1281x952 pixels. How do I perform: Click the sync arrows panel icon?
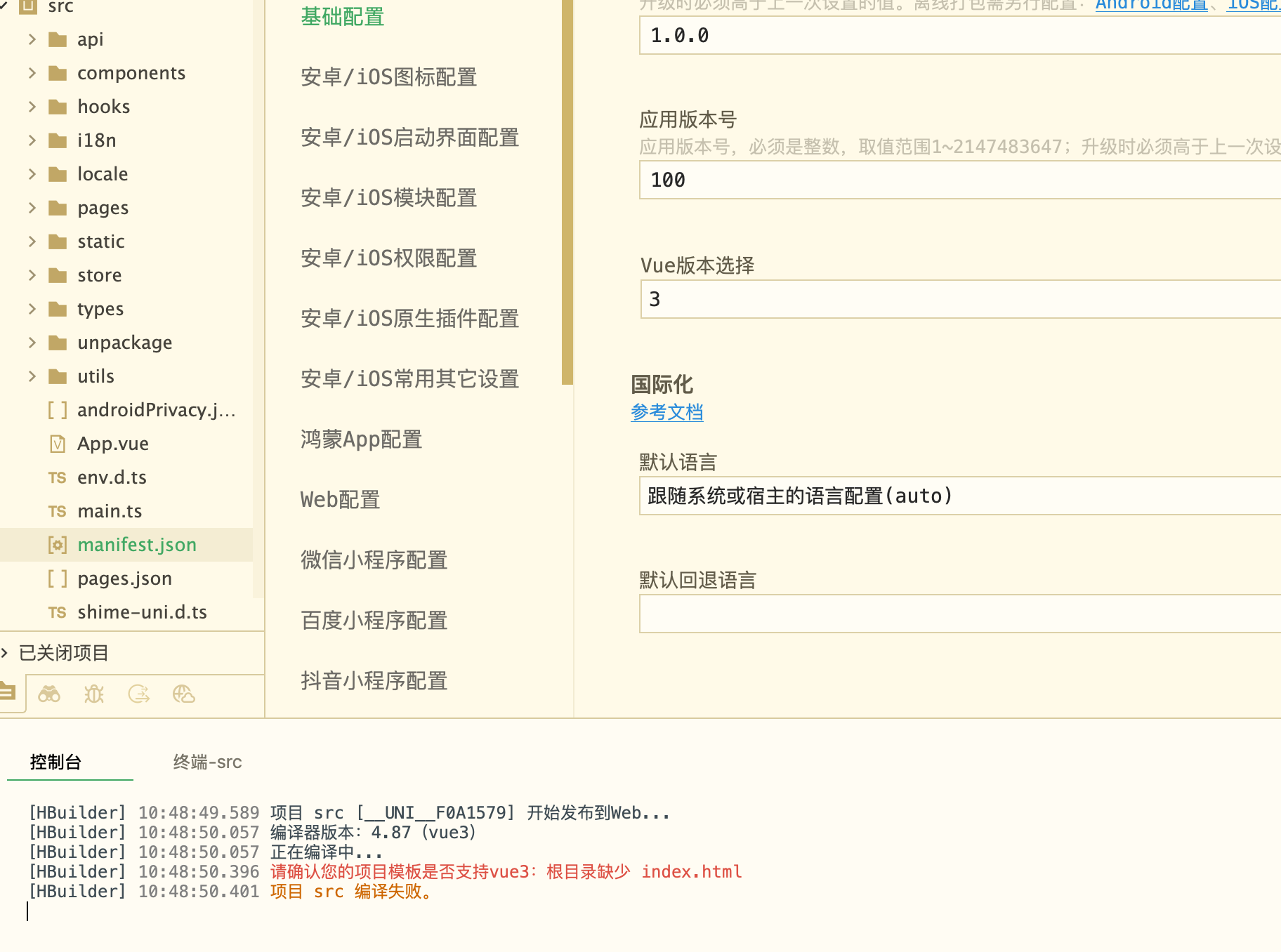pos(139,694)
